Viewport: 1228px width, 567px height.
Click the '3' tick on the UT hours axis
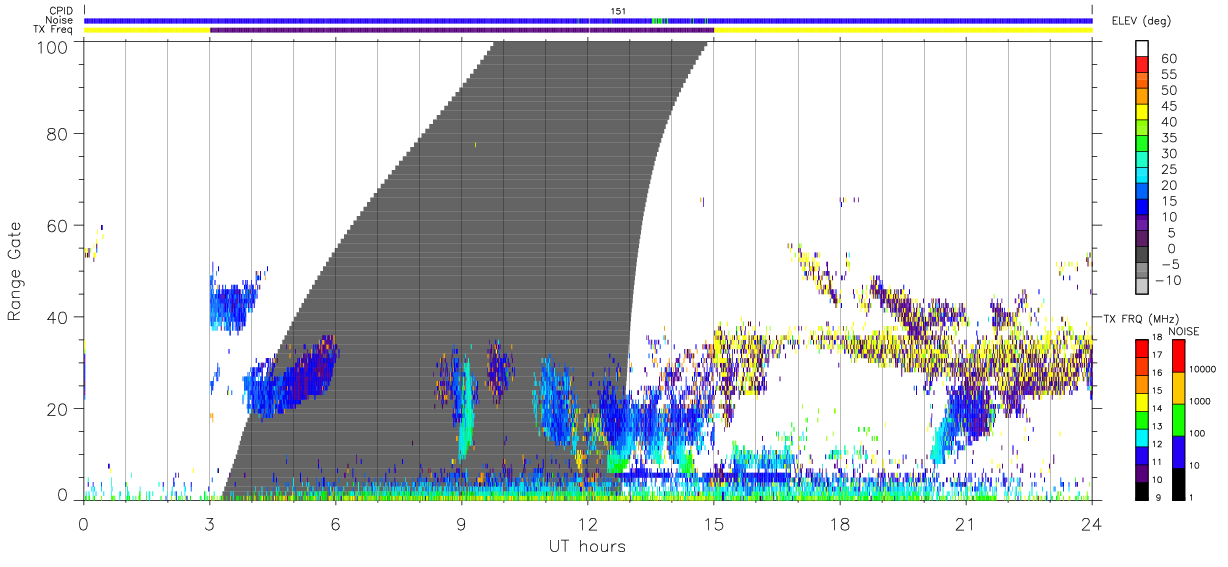[210, 523]
